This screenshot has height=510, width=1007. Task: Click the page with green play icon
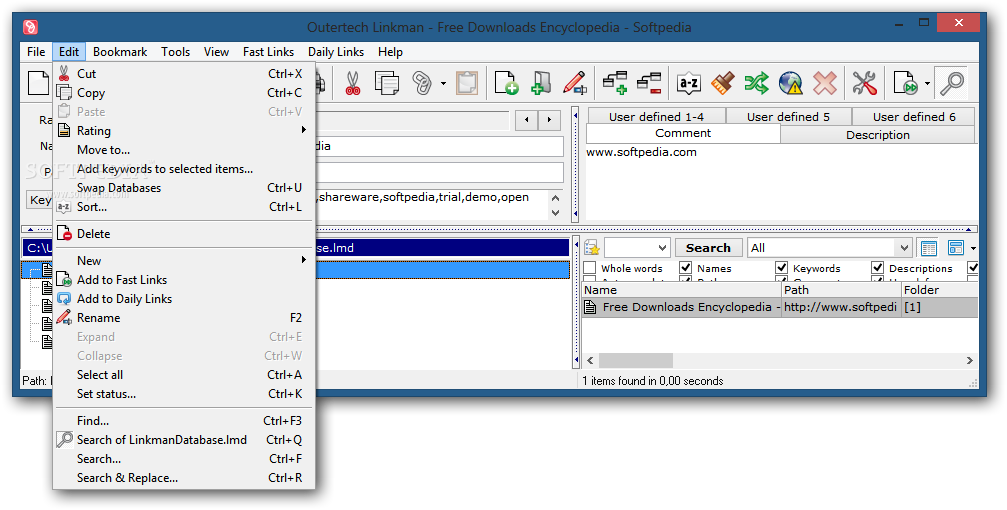[905, 84]
